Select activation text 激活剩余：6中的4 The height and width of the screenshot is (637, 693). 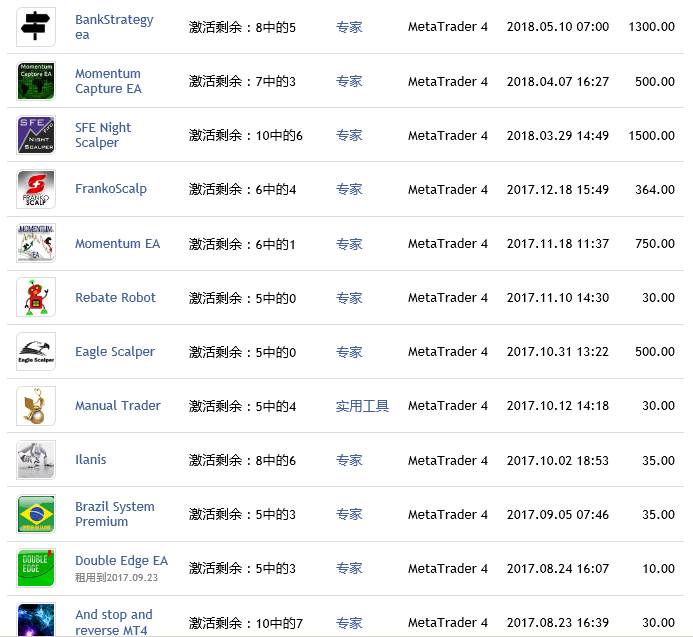tap(242, 189)
